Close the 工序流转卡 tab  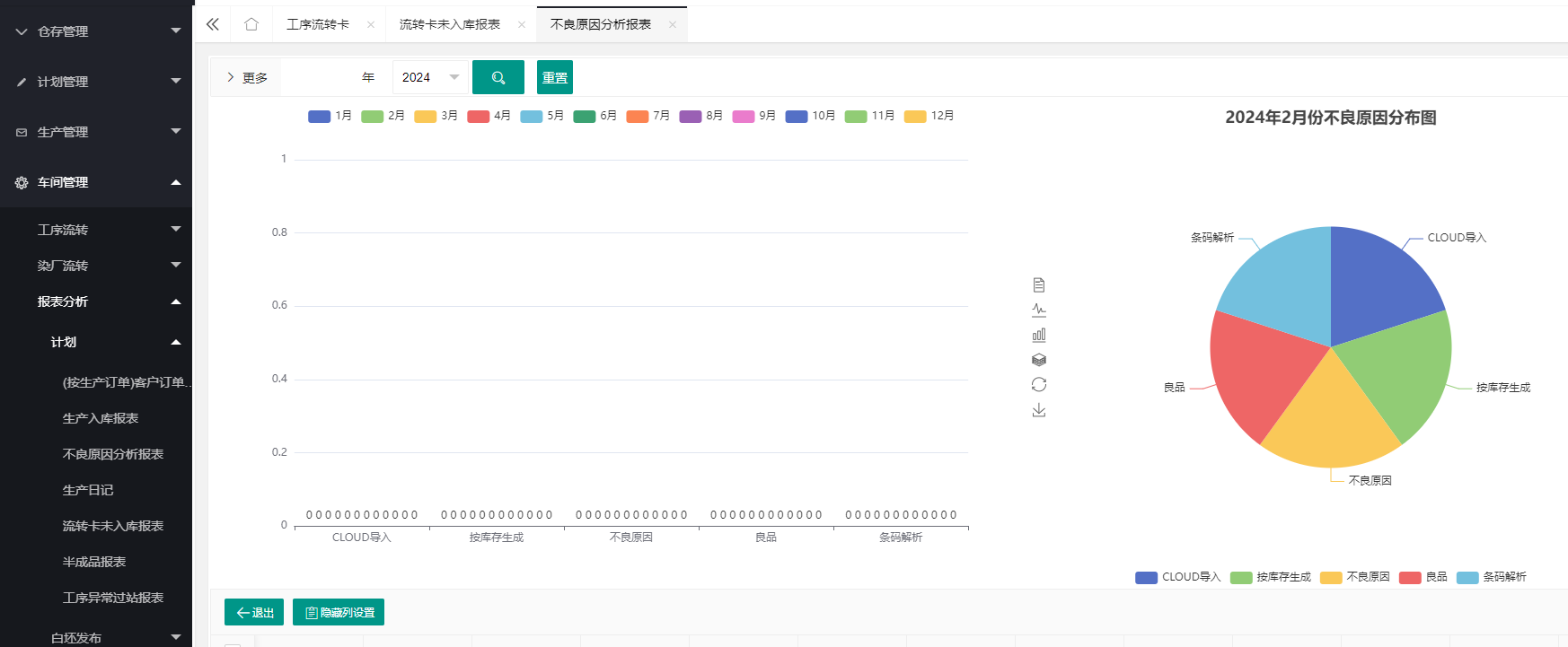pyautogui.click(x=371, y=24)
